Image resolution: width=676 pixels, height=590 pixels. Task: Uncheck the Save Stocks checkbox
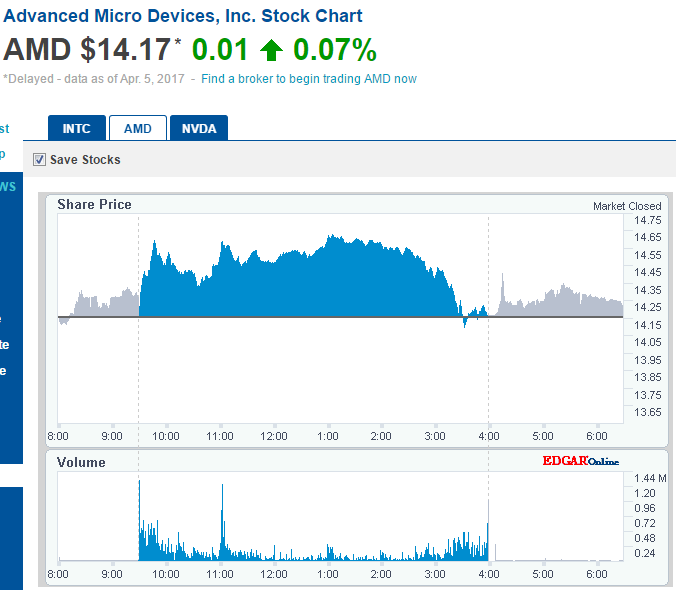40,160
